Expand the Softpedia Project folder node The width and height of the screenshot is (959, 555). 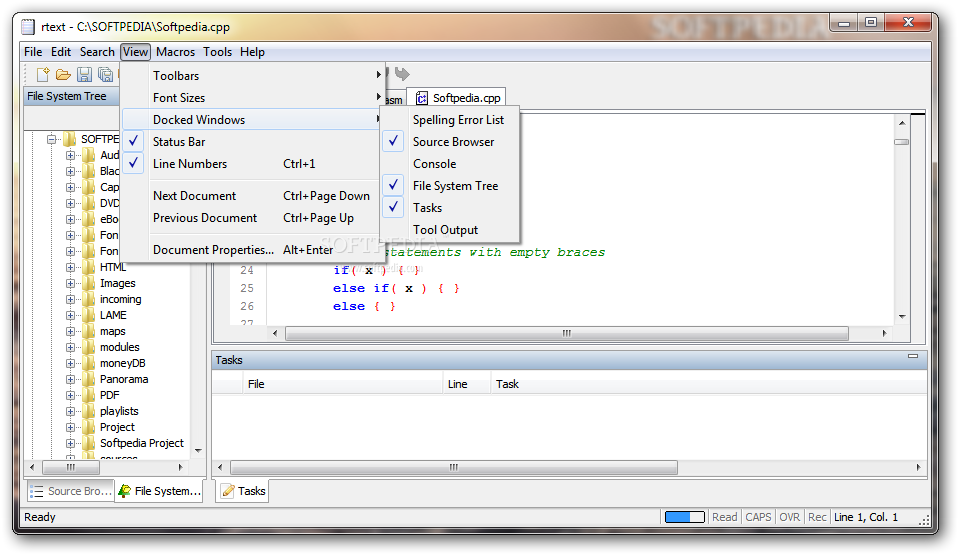(70, 443)
